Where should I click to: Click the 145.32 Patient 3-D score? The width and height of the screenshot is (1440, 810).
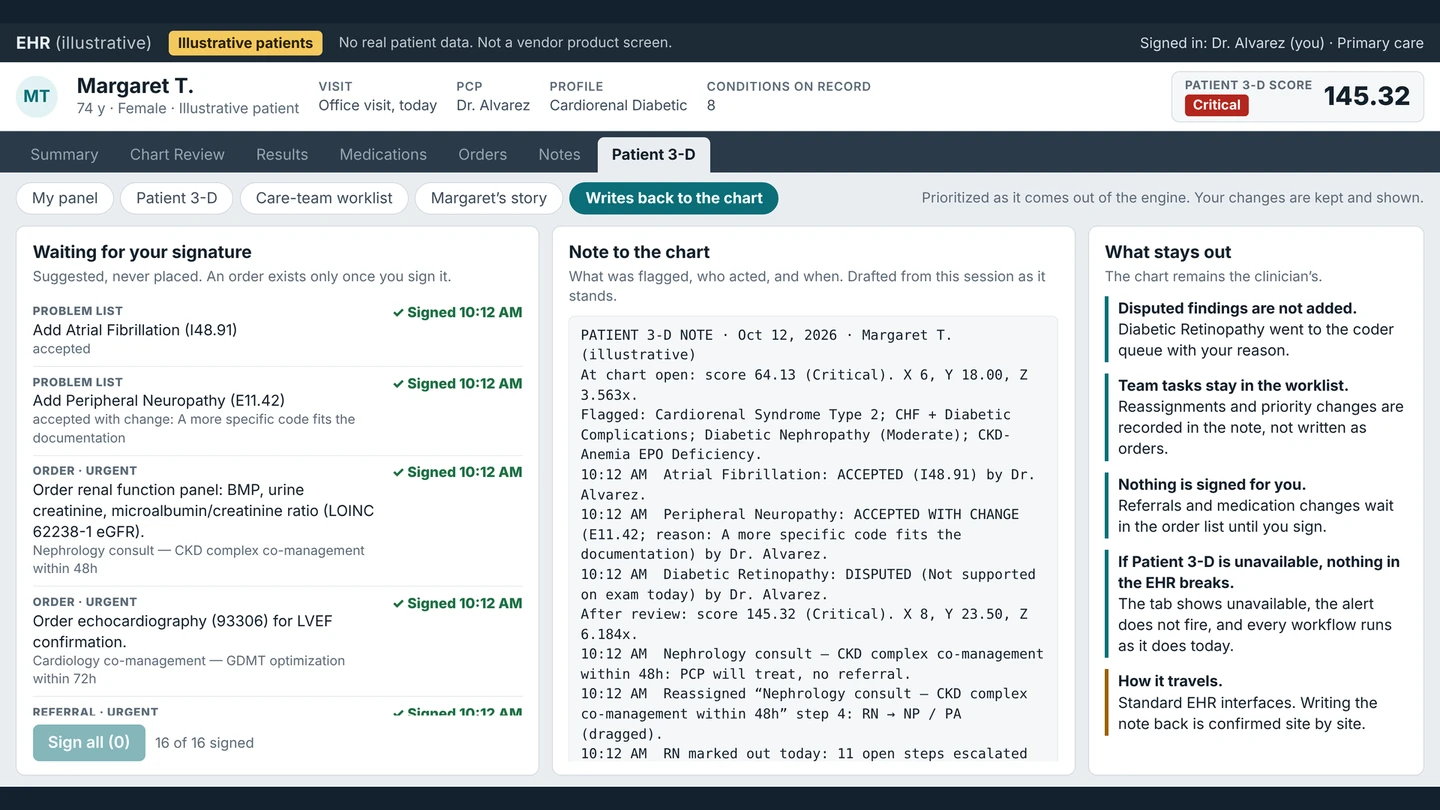coord(1367,96)
